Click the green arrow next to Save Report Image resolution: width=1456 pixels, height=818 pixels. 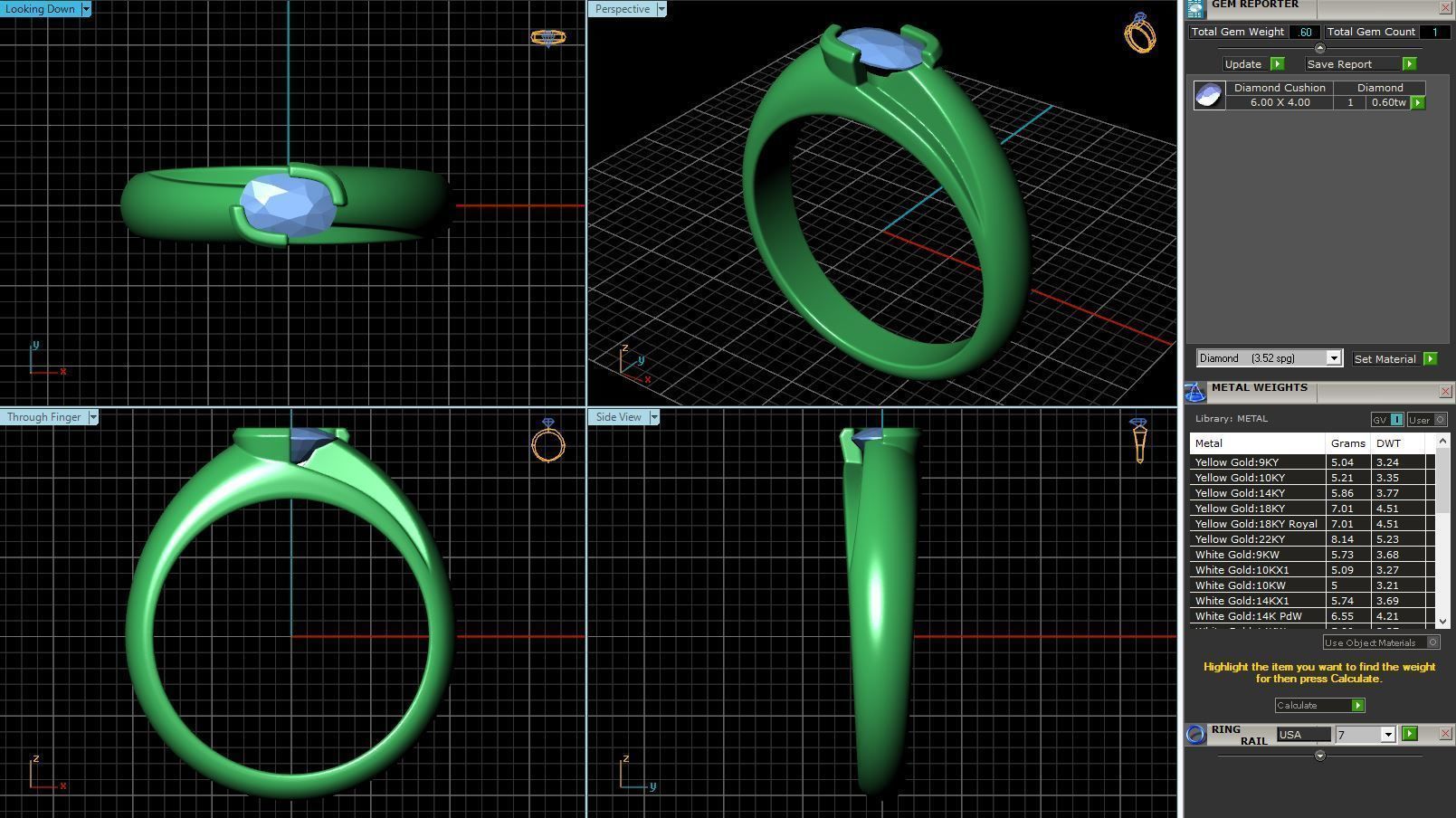point(1409,64)
